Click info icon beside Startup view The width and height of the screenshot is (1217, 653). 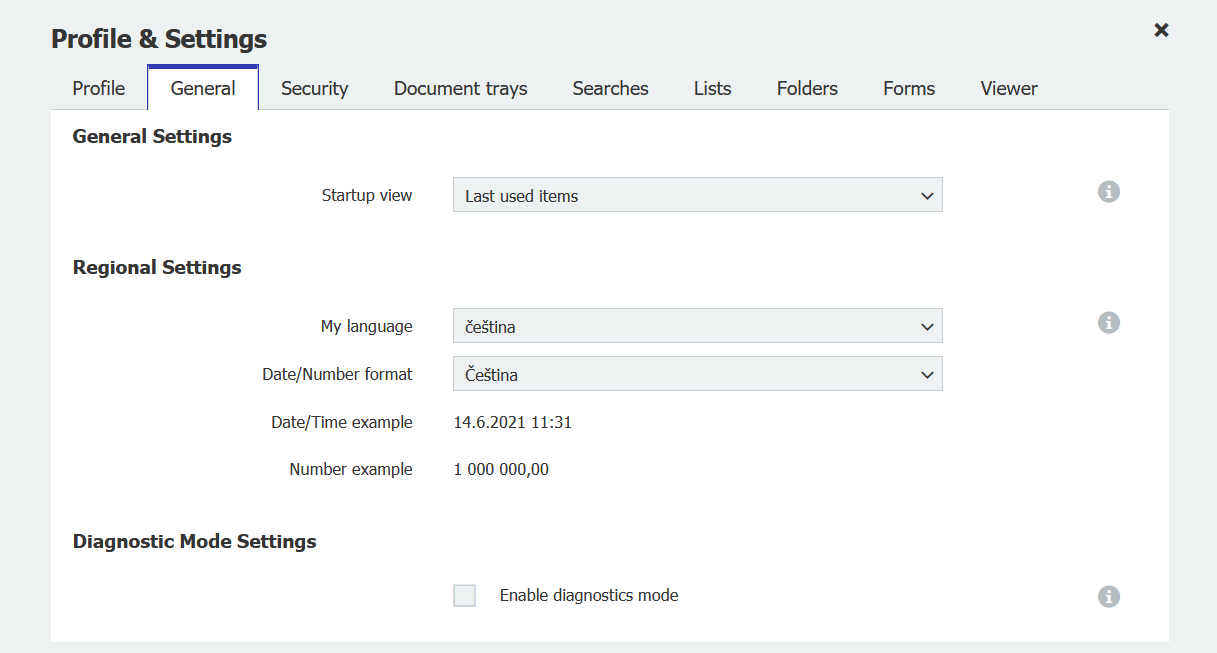1108,192
